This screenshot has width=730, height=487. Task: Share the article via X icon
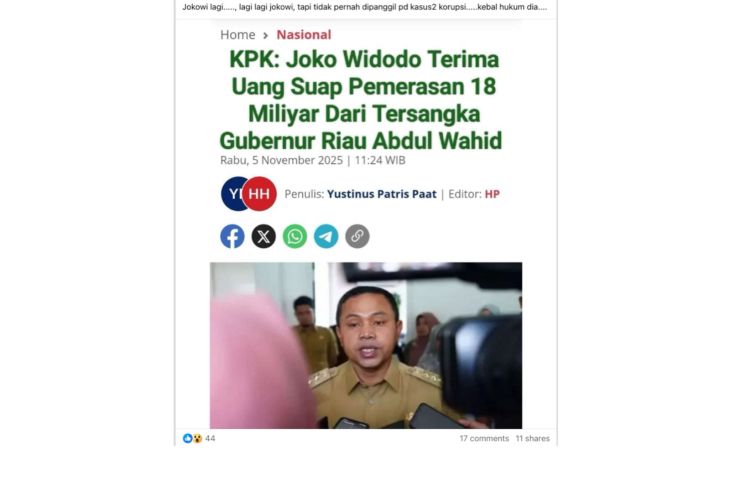[x=264, y=237]
